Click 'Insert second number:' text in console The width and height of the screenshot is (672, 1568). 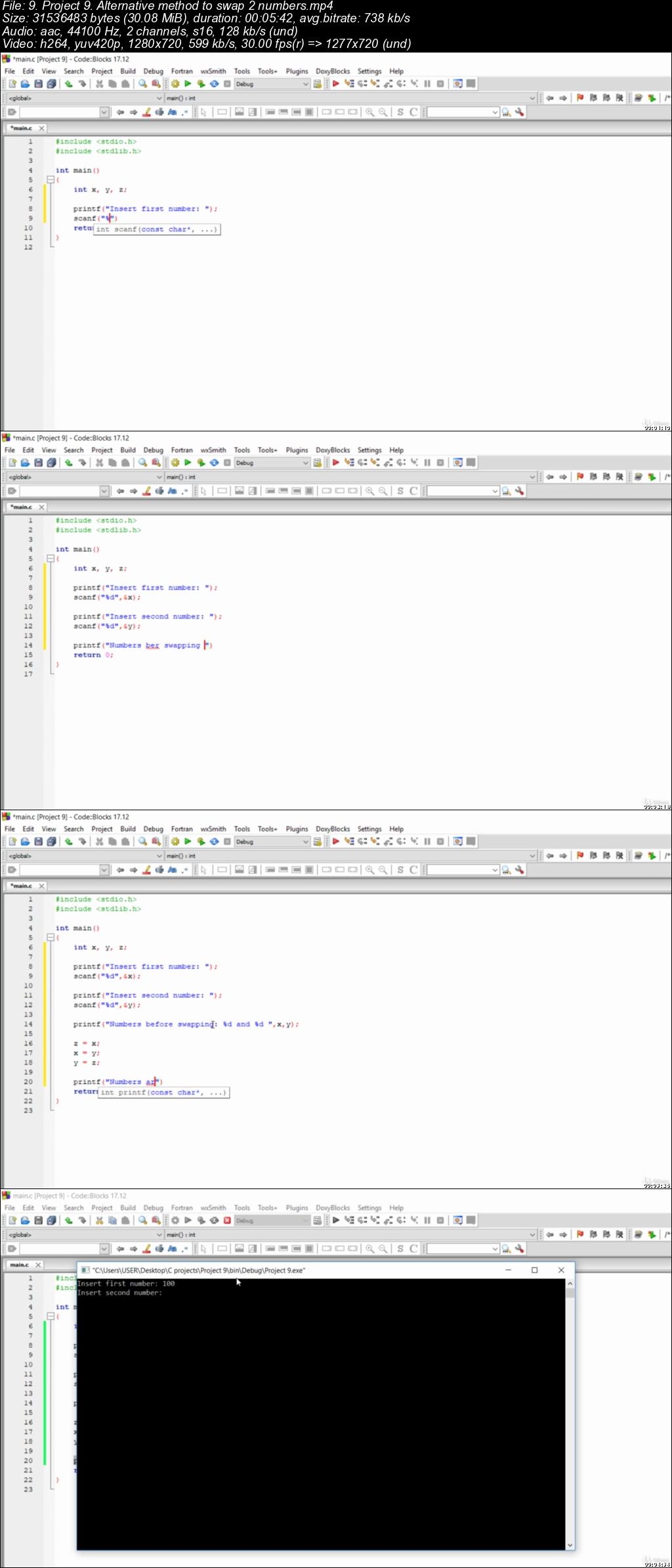coord(119,1292)
